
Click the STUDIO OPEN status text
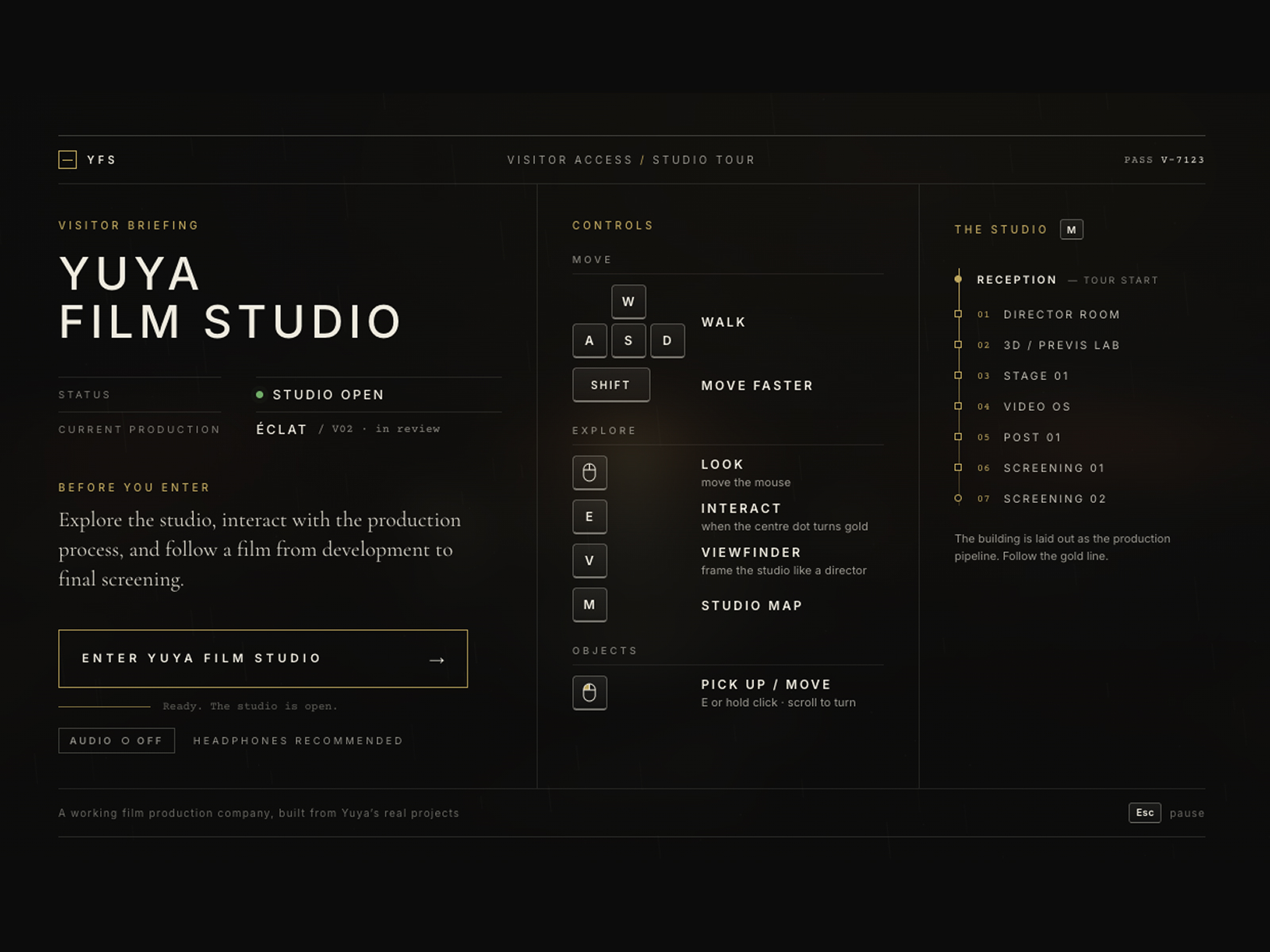329,394
